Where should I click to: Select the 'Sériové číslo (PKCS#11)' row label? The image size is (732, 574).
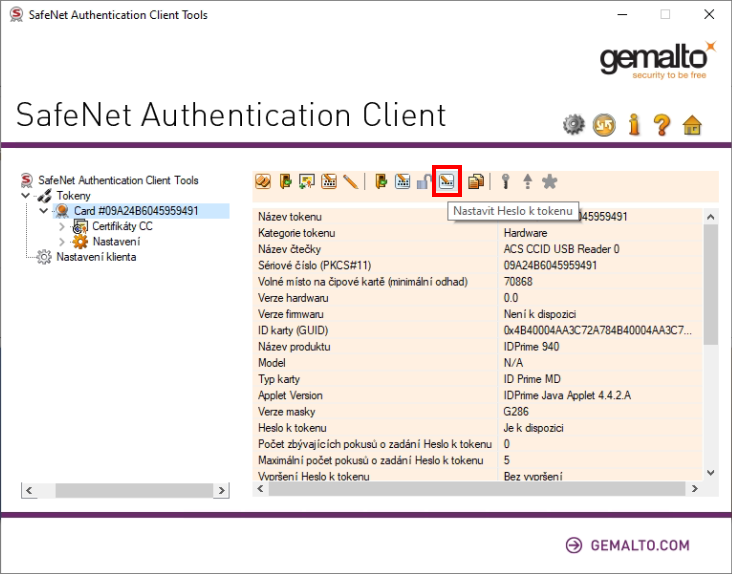[315, 266]
